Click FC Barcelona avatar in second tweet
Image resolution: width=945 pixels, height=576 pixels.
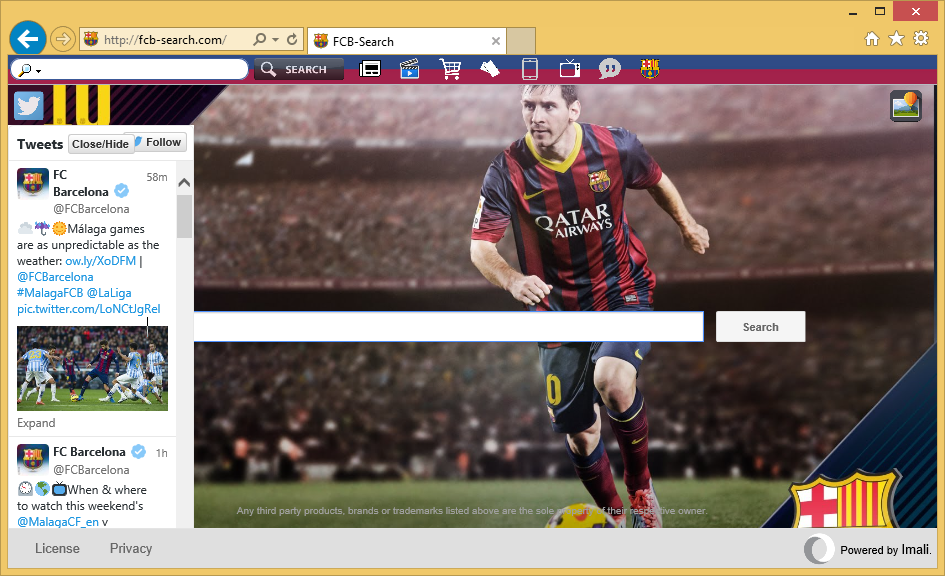[33, 460]
